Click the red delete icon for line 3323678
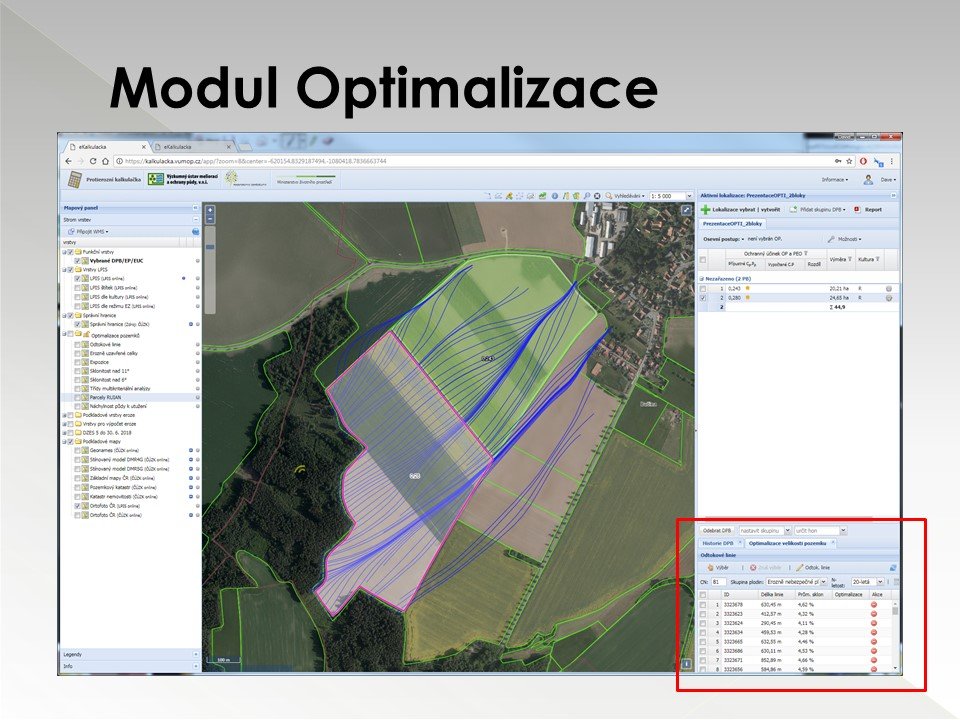 [874, 606]
